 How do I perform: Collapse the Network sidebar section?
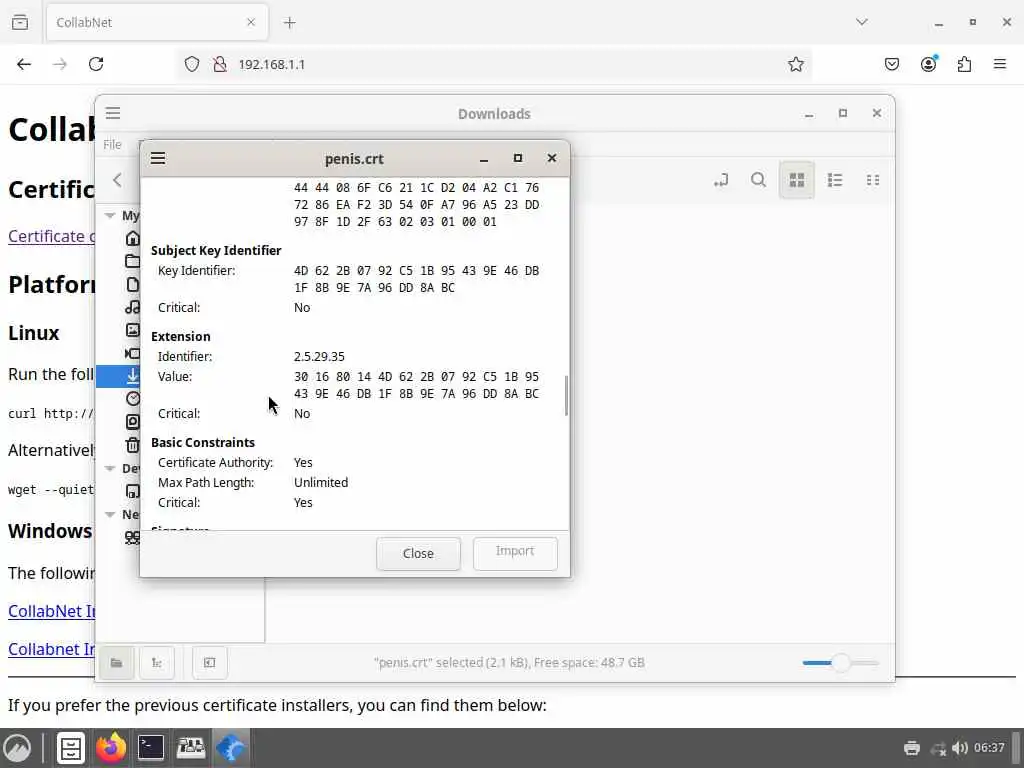point(110,515)
